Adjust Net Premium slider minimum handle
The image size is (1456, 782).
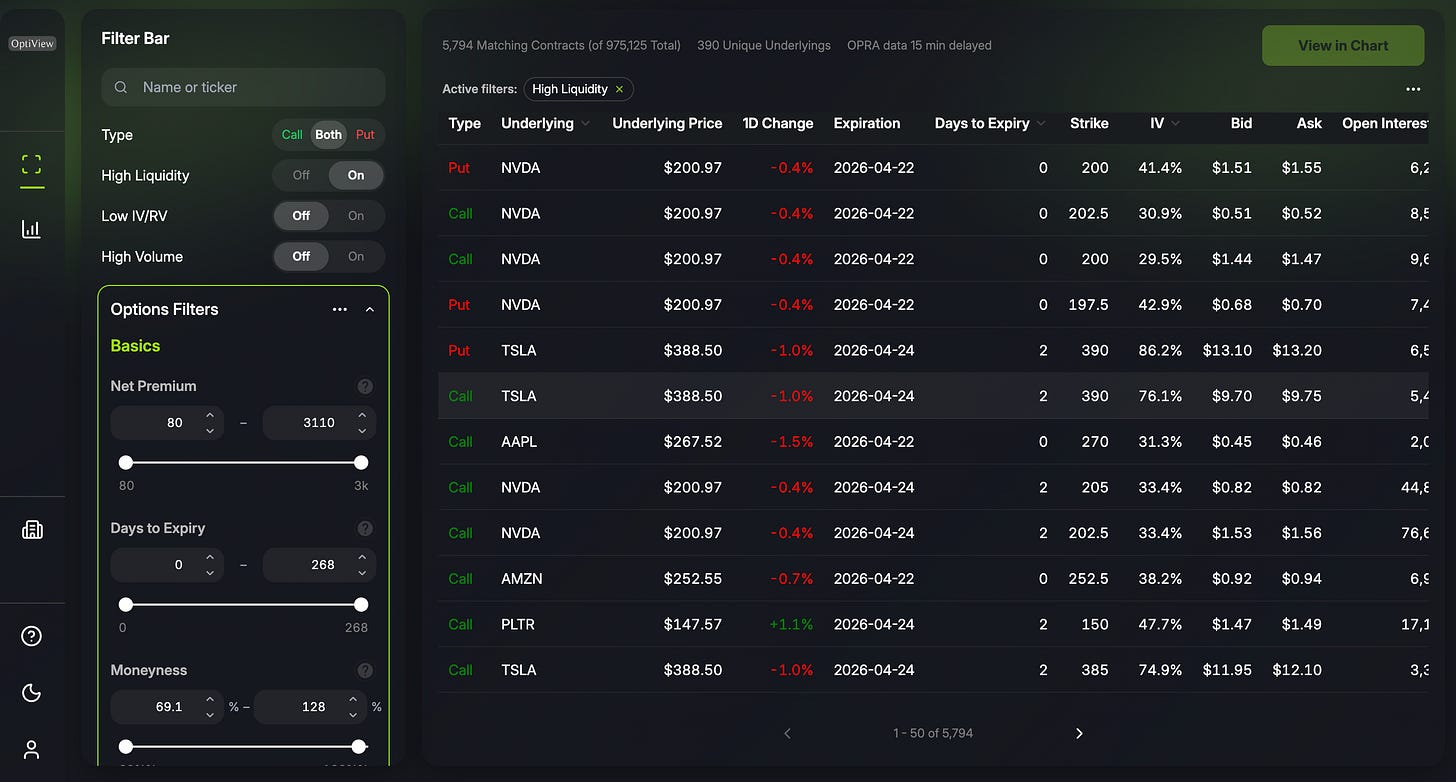126,462
